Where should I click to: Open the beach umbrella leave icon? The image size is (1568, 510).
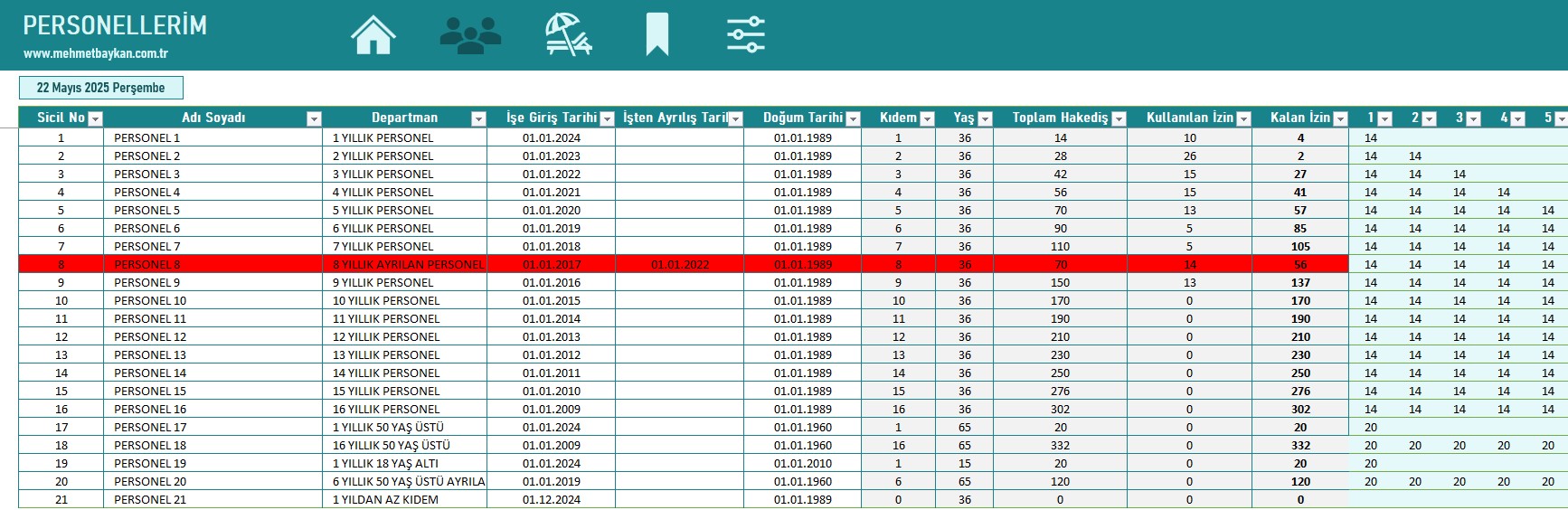click(568, 34)
